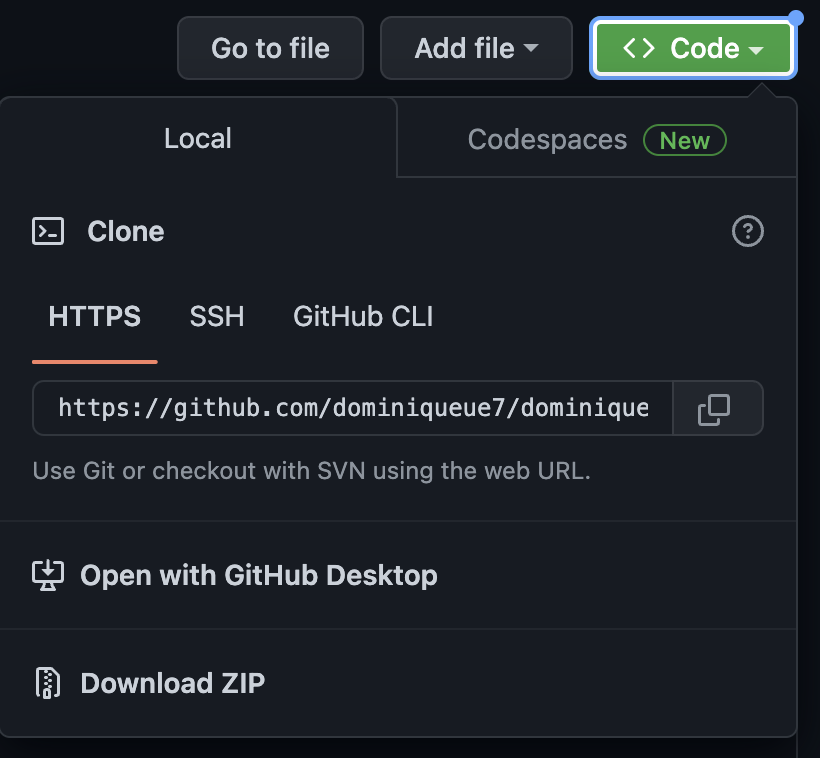Click the green New badge next to Codespaces
This screenshot has width=820, height=758.
click(x=685, y=140)
